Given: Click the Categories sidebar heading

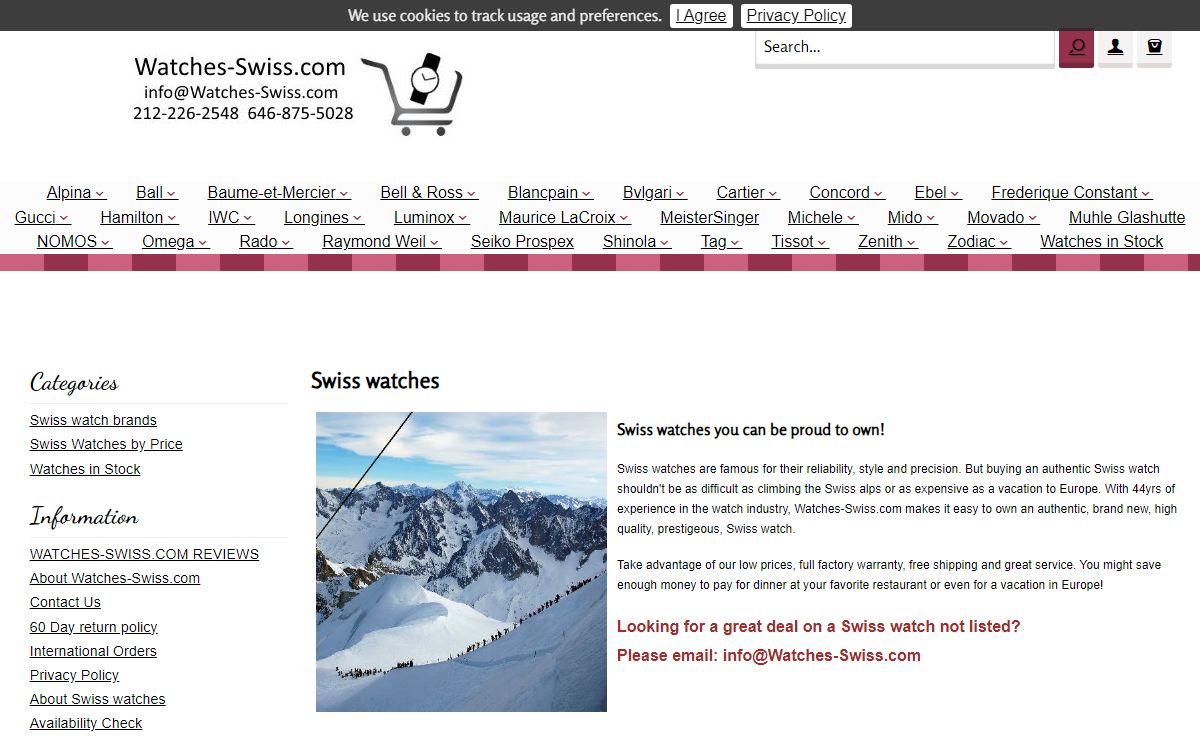Looking at the screenshot, I should click(x=74, y=383).
